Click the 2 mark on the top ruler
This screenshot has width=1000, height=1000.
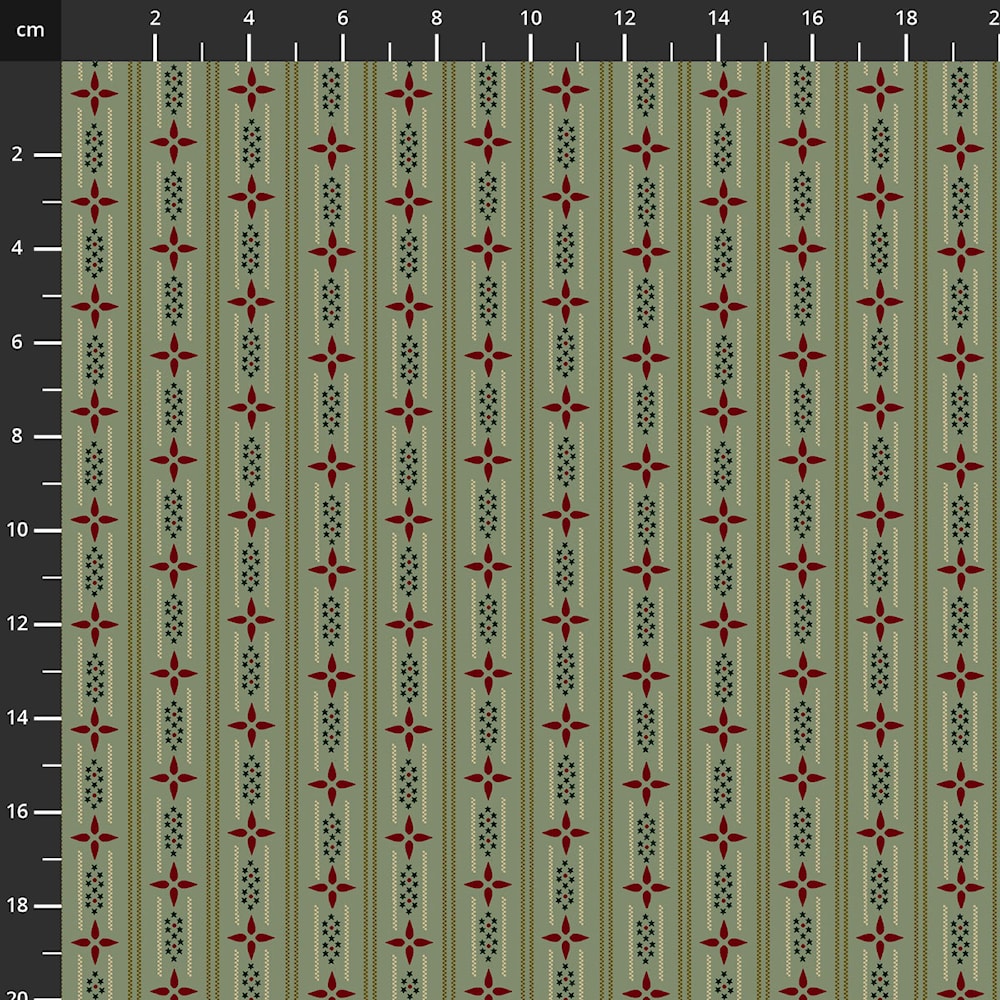[155, 18]
